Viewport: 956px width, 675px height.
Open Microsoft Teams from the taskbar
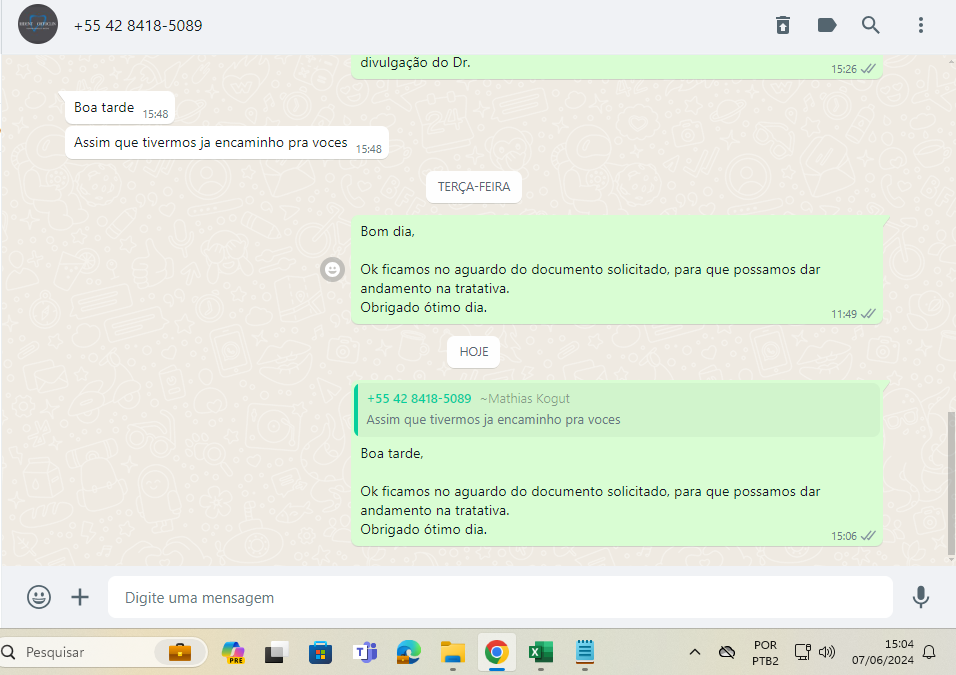click(364, 652)
